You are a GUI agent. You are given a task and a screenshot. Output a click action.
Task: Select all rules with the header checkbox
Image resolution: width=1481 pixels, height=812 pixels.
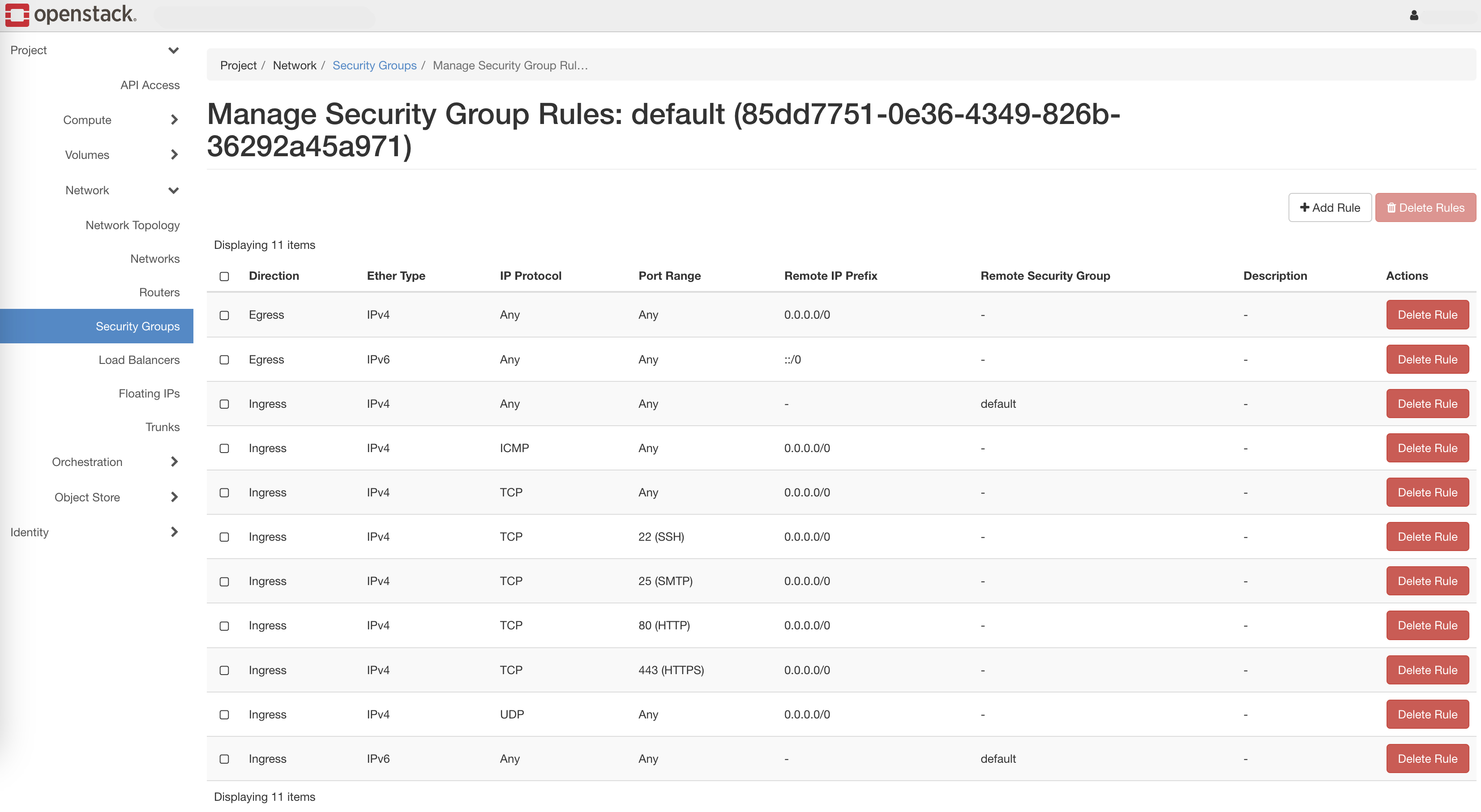pyautogui.click(x=224, y=277)
